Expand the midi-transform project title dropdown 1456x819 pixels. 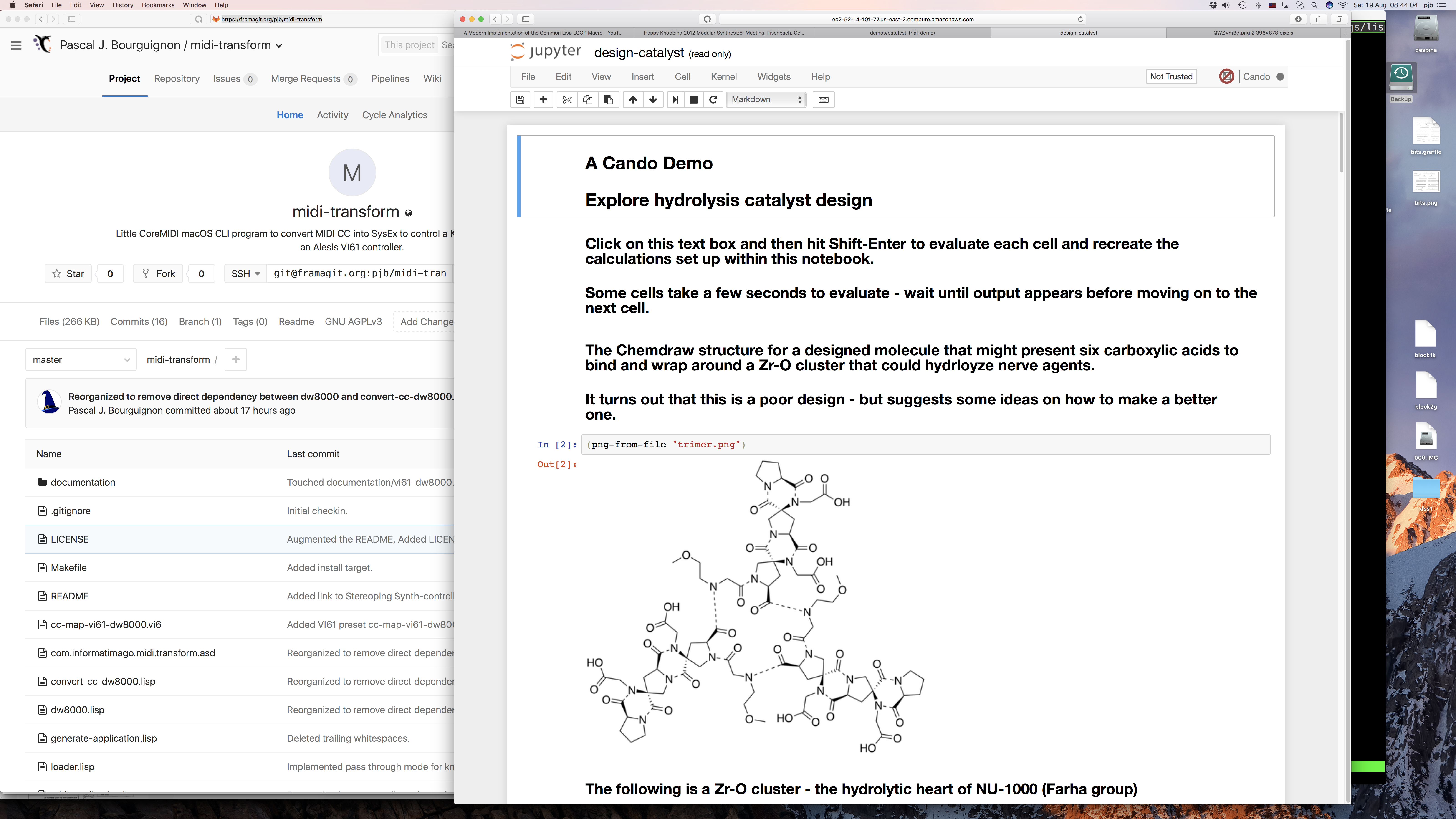pos(279,46)
